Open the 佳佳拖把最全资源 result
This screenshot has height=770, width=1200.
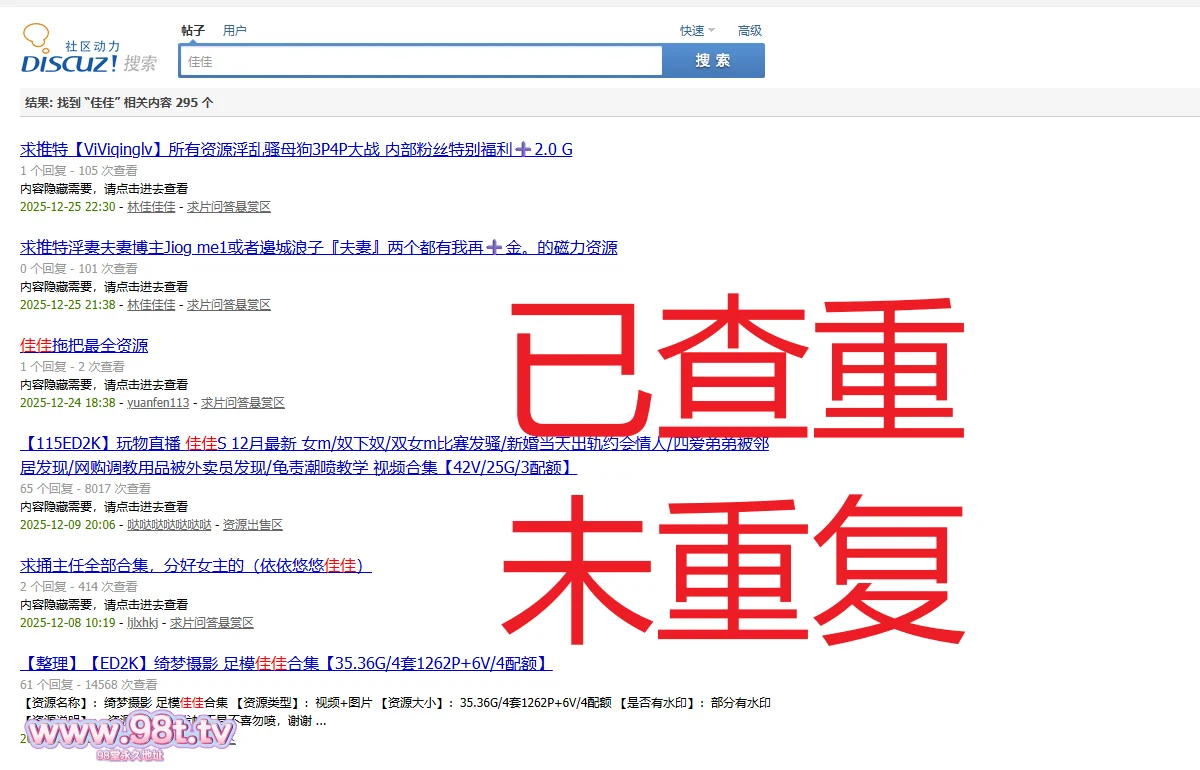pos(84,346)
